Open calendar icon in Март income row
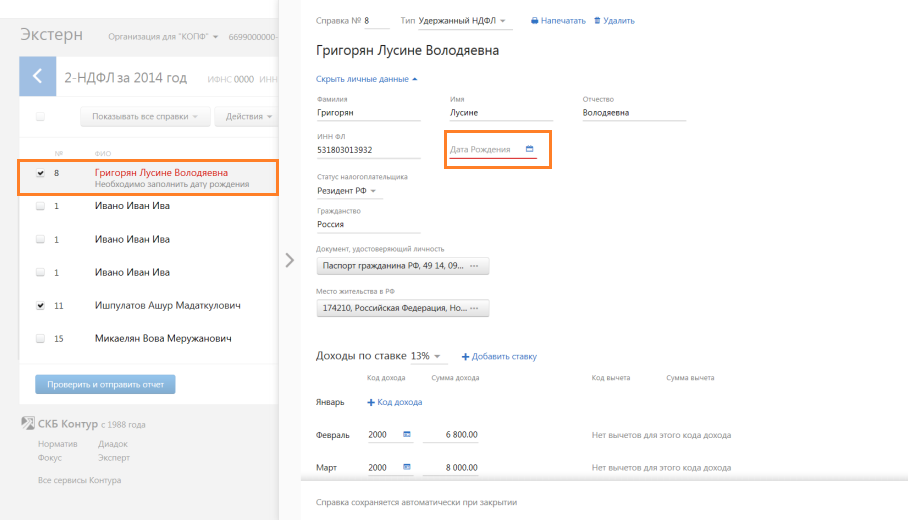Viewport: 908px width, 520px height. point(407,467)
